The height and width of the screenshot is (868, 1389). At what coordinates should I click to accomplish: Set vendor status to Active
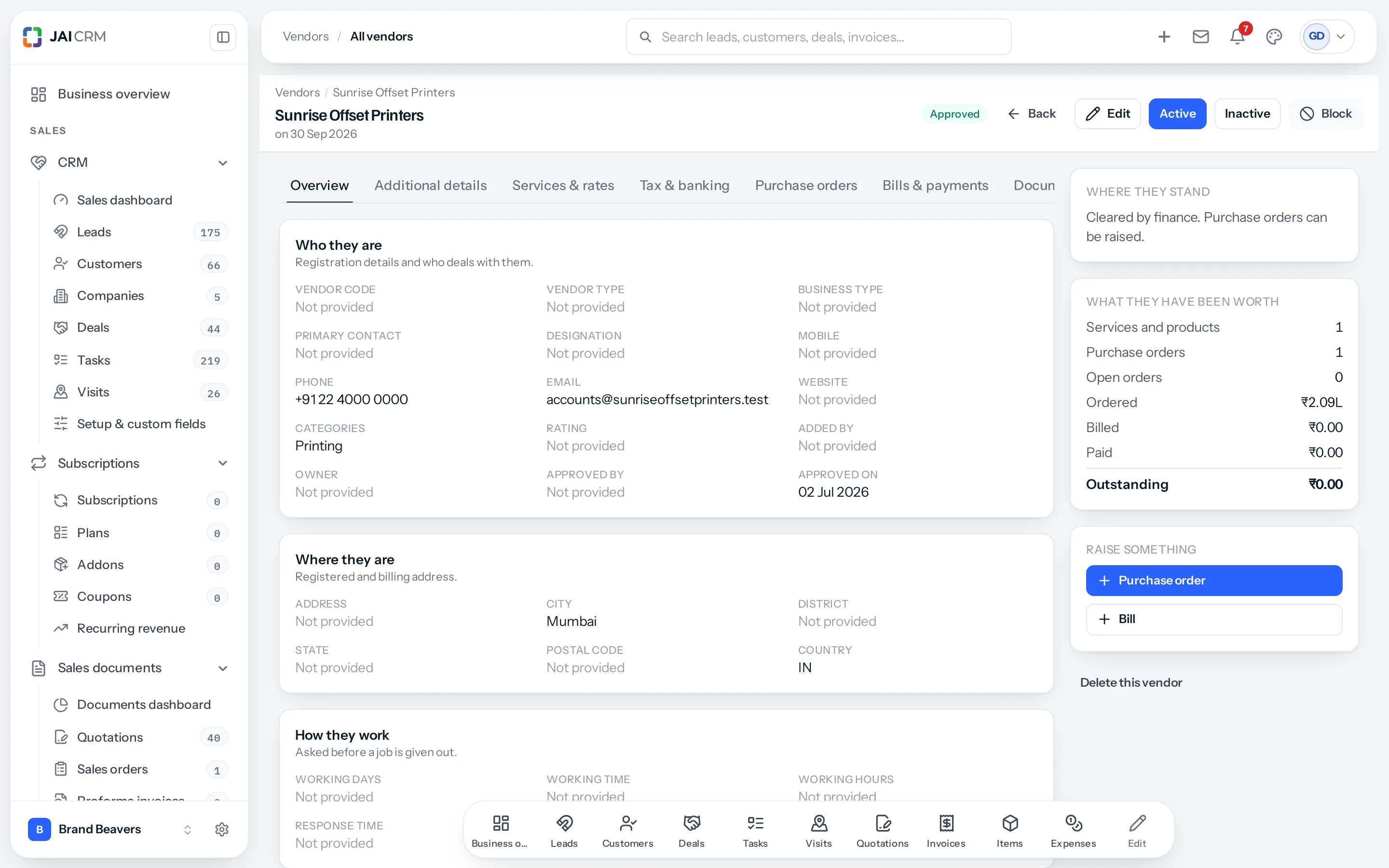pyautogui.click(x=1177, y=114)
